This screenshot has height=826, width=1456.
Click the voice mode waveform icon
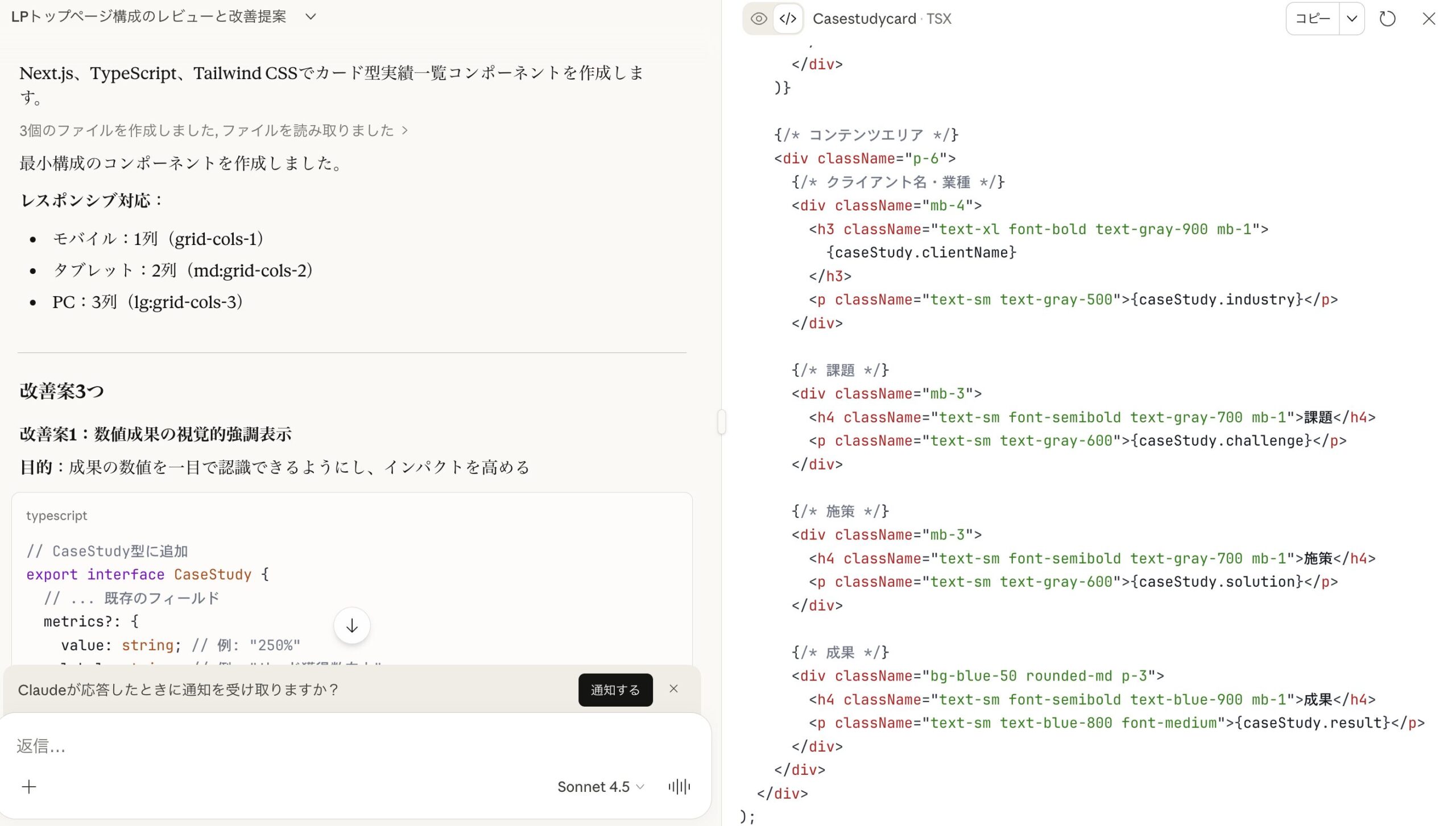(x=679, y=787)
